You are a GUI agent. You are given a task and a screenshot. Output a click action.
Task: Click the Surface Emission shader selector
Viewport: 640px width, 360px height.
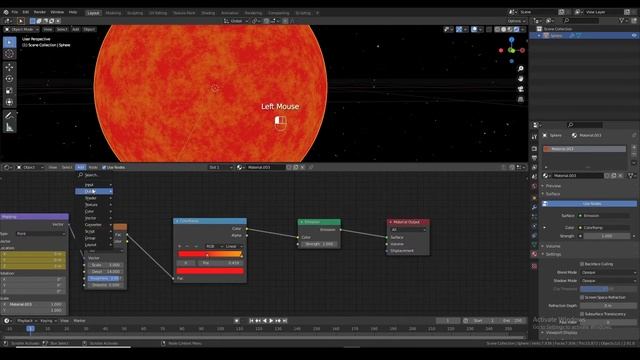click(x=604, y=216)
